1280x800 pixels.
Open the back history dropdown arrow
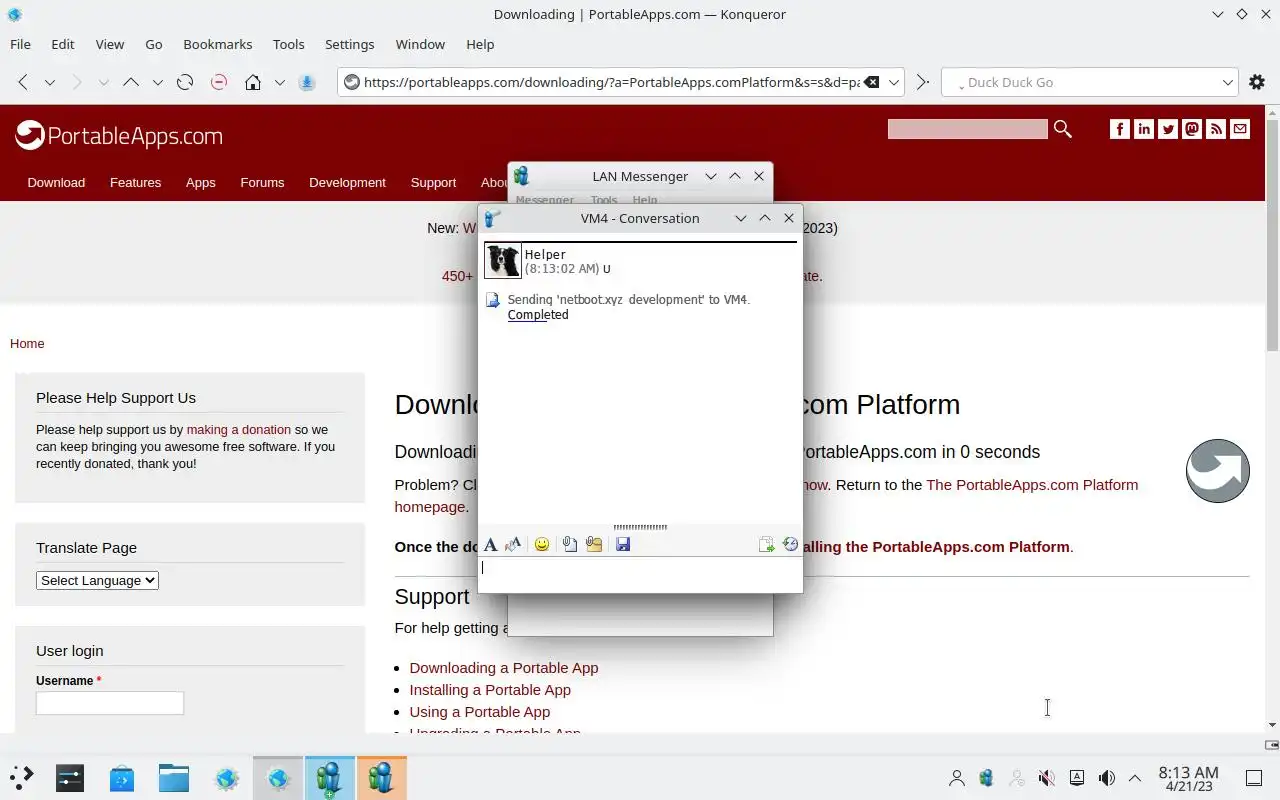point(50,82)
